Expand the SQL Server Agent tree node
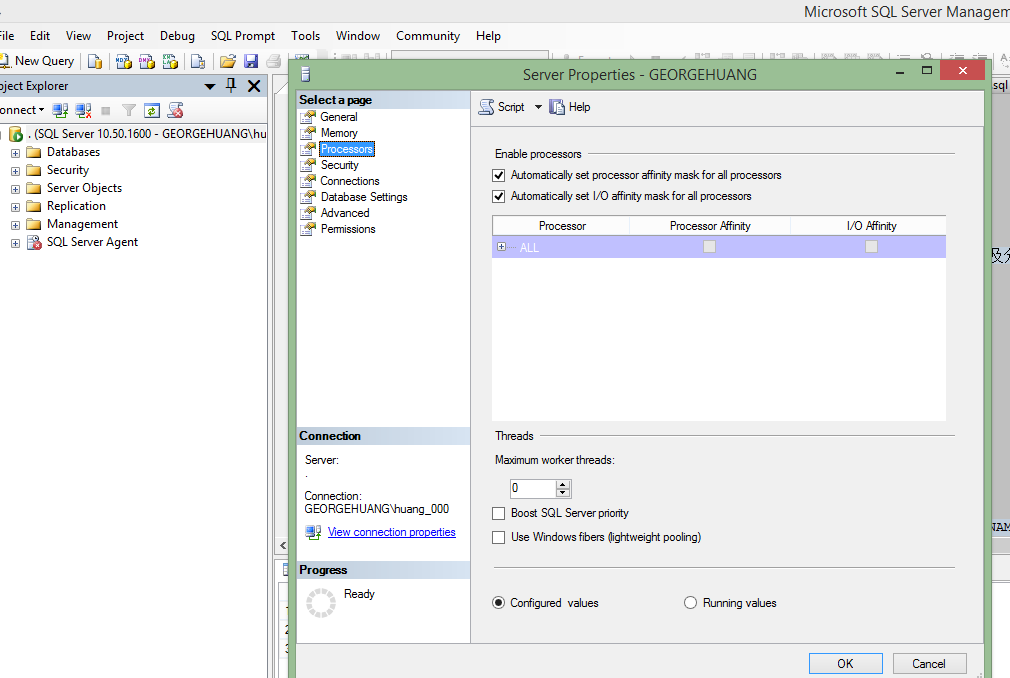The image size is (1010, 678). pos(15,243)
